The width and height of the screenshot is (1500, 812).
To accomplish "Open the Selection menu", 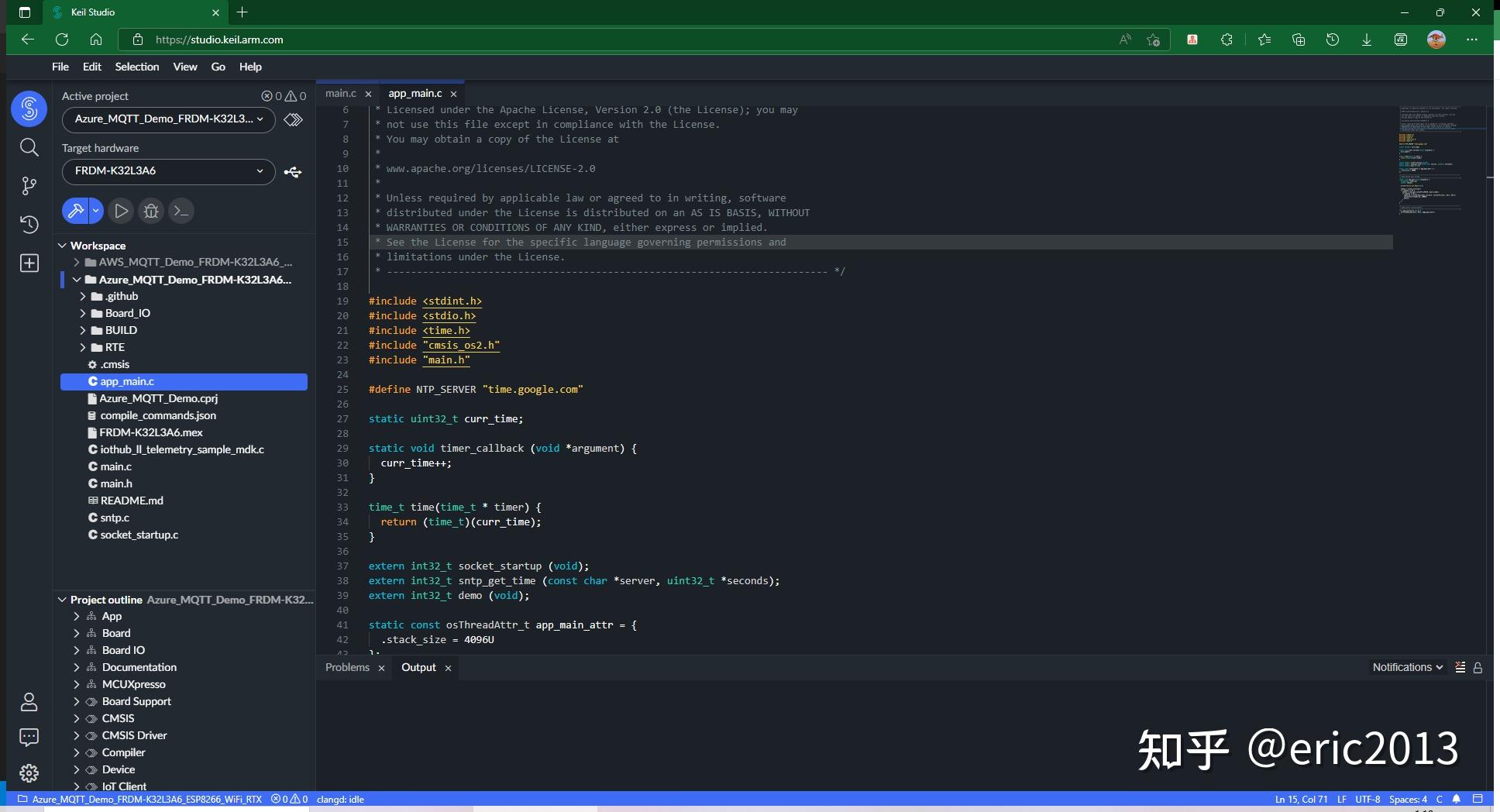I will 137,67.
